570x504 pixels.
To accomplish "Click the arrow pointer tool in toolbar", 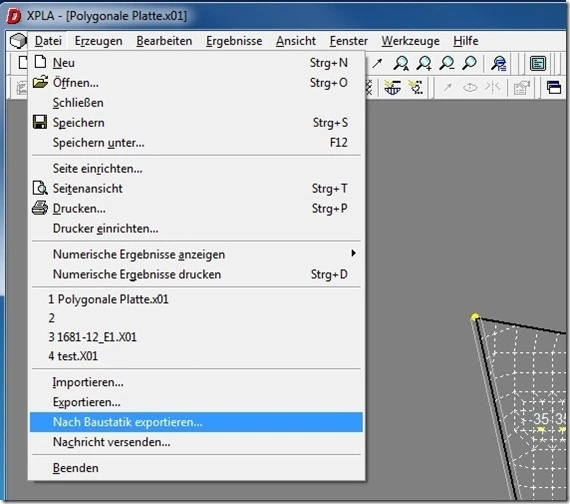I will point(377,64).
